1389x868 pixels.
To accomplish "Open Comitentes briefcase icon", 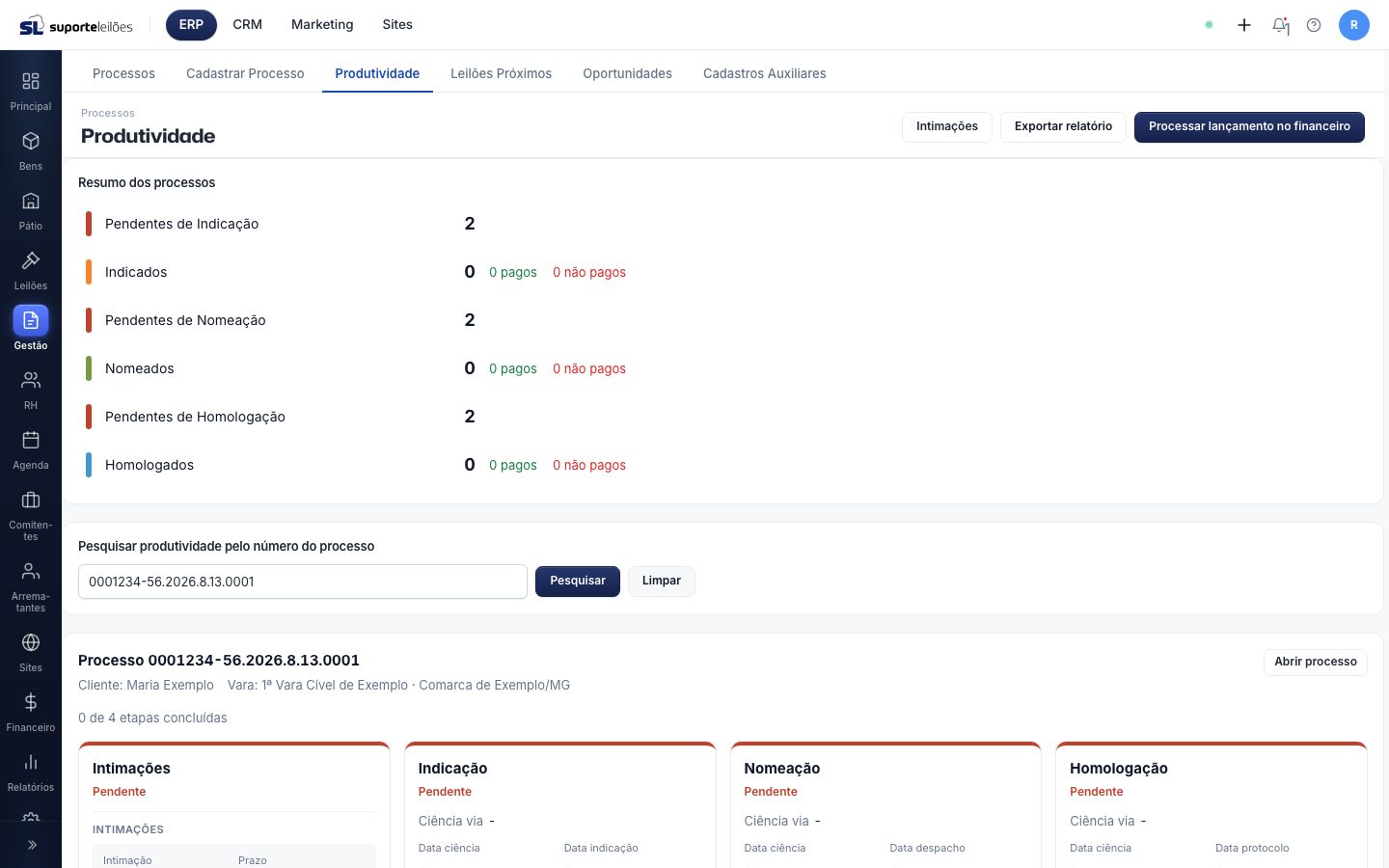I will (x=31, y=500).
